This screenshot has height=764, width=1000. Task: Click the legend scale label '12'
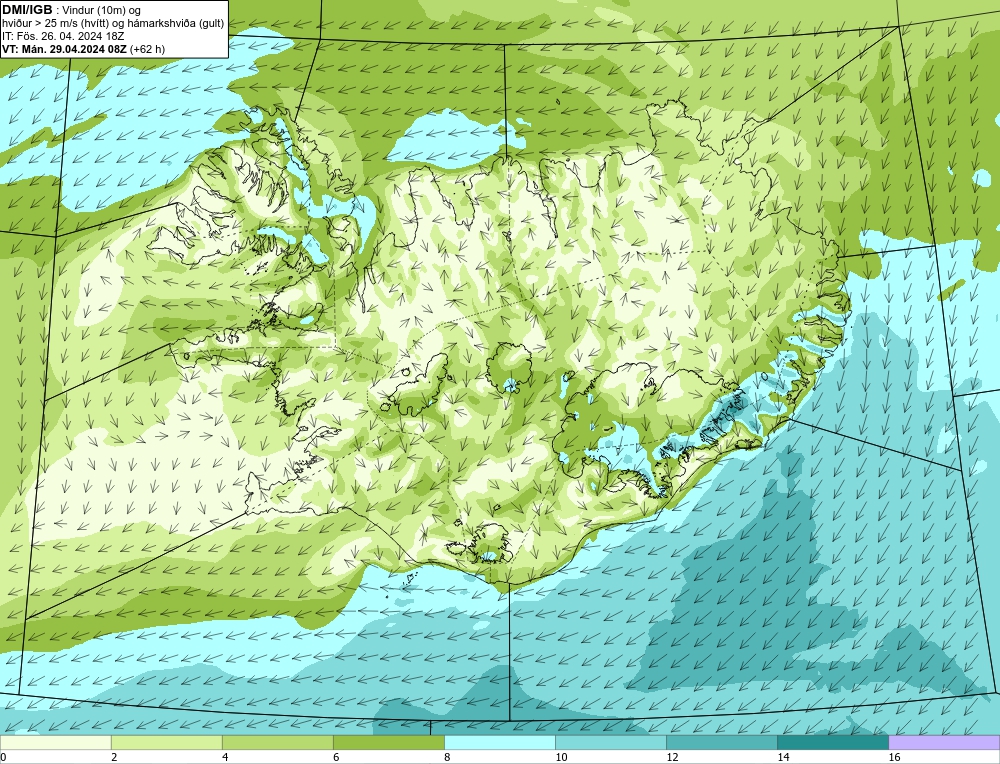pos(672,757)
